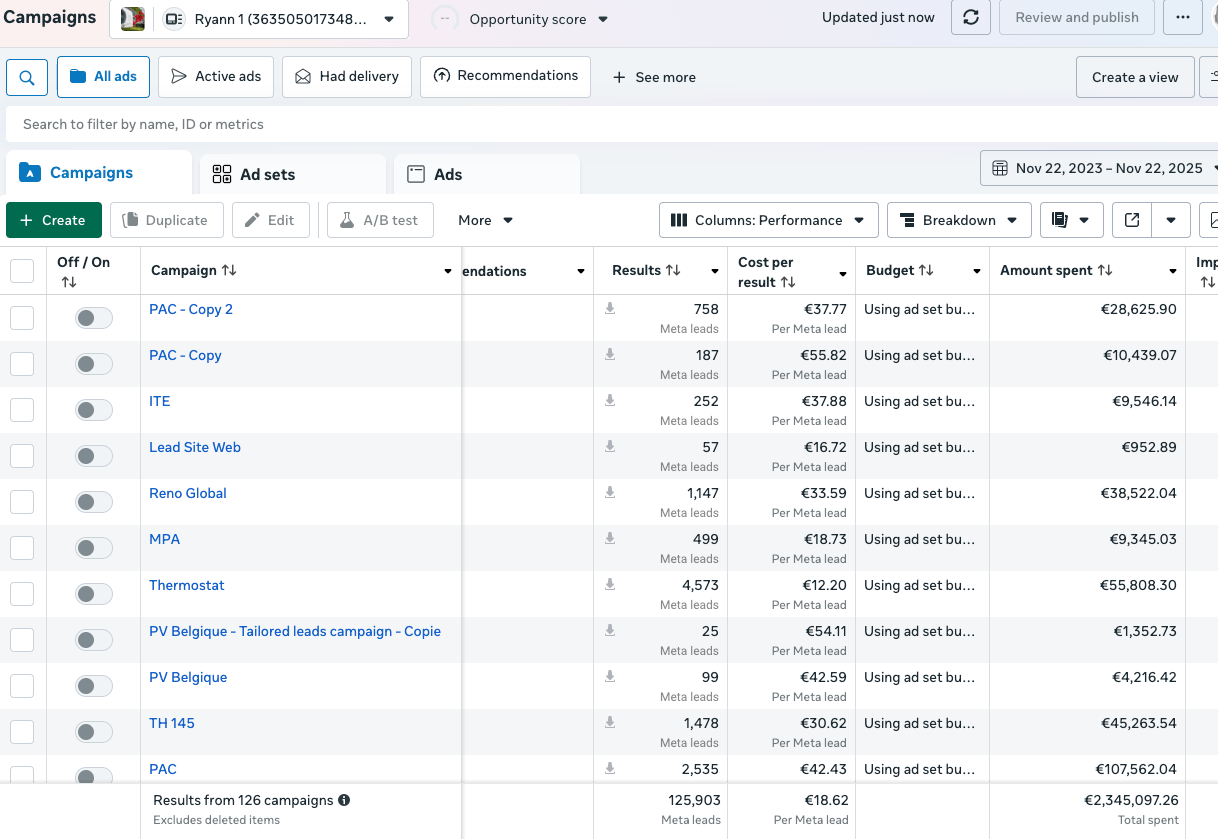Viewport: 1218px width, 839px height.
Task: Select the Active ads filter tab
Action: coord(216,77)
